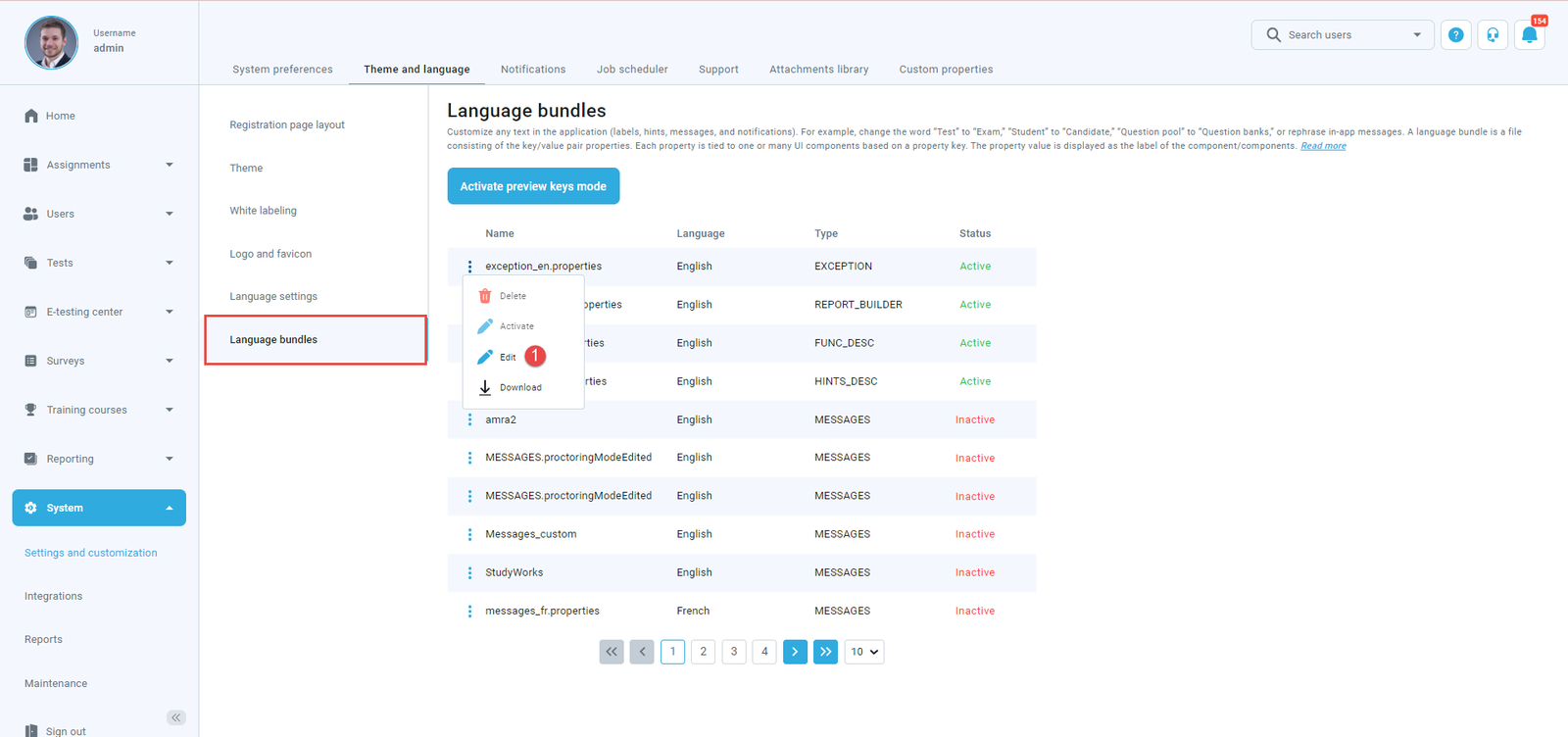Viewport: 1568px width, 737px height.
Task: Click the notifications bell icon
Action: [1529, 35]
